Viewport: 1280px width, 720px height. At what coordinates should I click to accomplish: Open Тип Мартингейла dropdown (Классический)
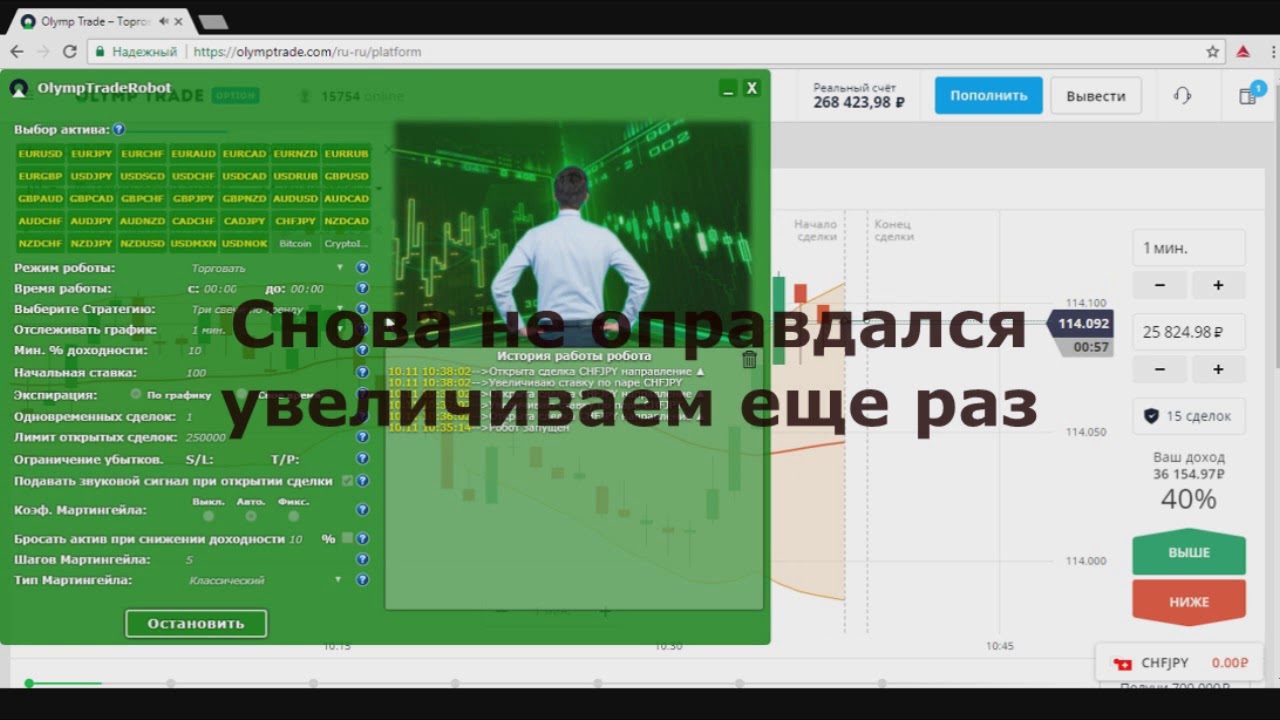pyautogui.click(x=267, y=580)
